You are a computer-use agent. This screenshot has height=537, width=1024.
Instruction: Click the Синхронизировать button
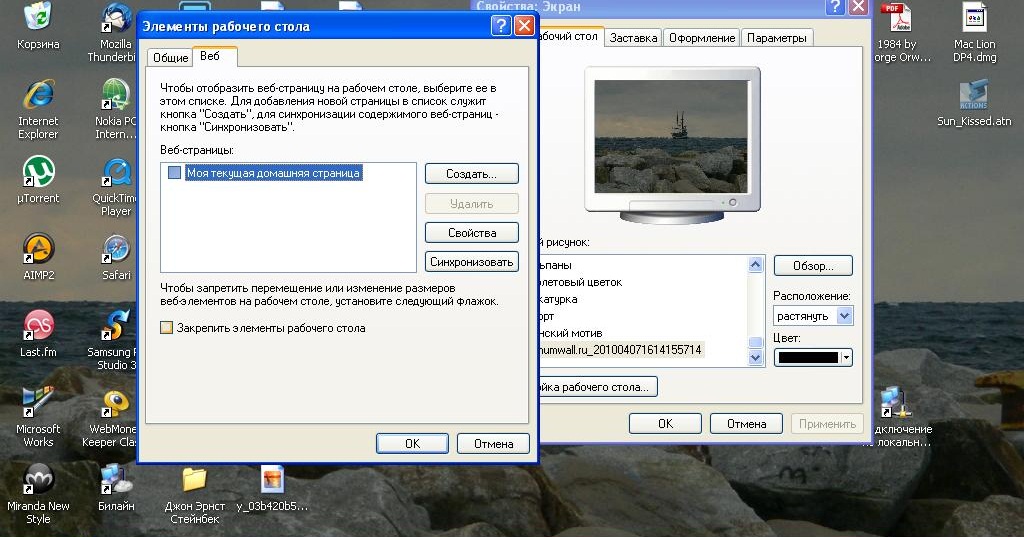(x=472, y=262)
